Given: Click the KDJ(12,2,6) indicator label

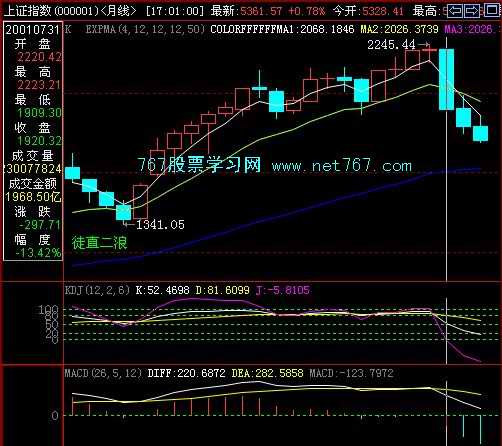Looking at the screenshot, I should click(x=97, y=290).
